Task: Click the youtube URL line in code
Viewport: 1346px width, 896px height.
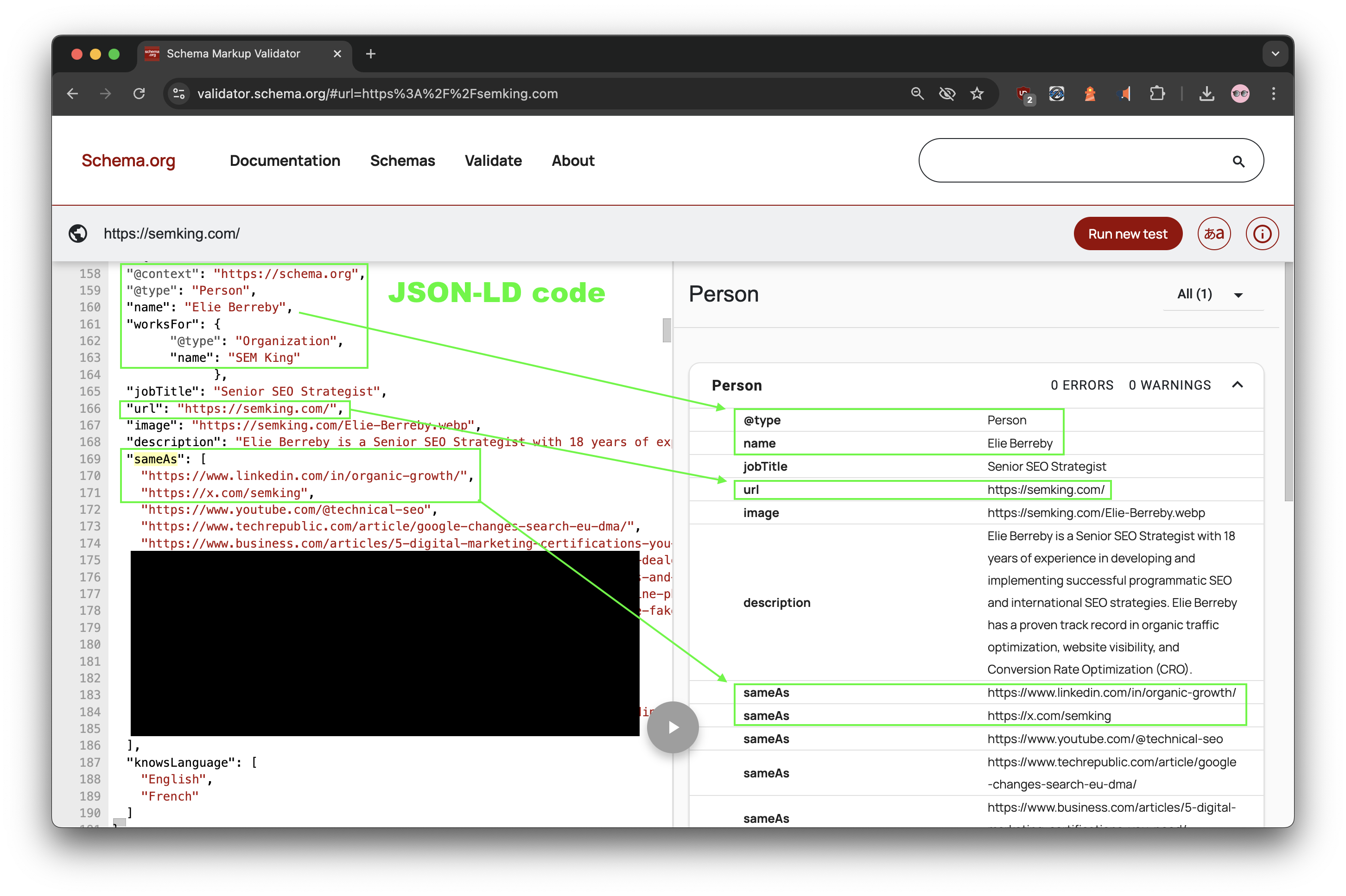Action: [289, 510]
